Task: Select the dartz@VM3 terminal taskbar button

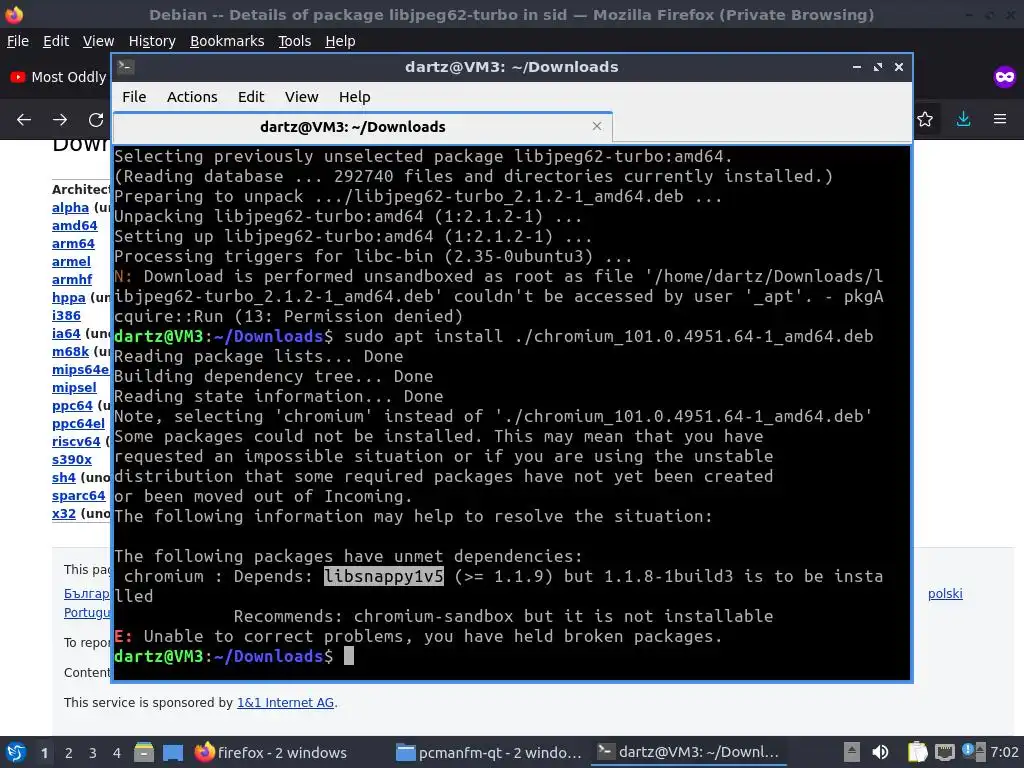Action: (689, 752)
